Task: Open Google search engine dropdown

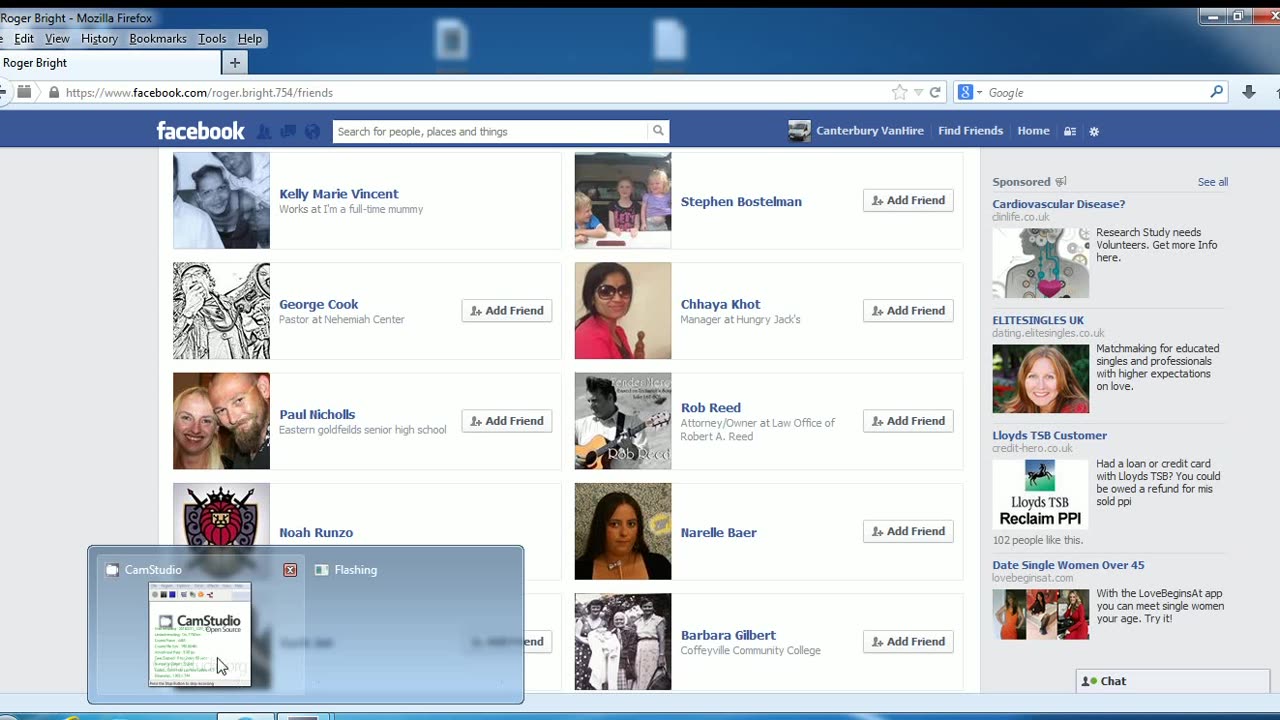Action: pyautogui.click(x=970, y=92)
